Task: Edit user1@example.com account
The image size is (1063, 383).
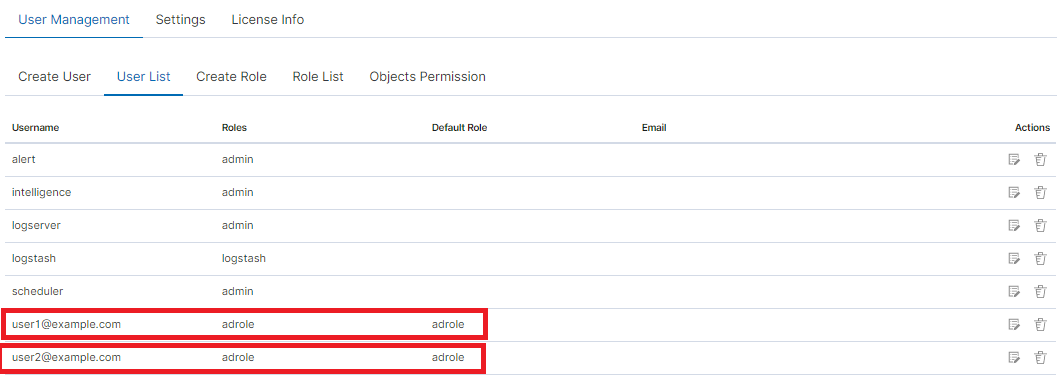Action: click(1014, 324)
